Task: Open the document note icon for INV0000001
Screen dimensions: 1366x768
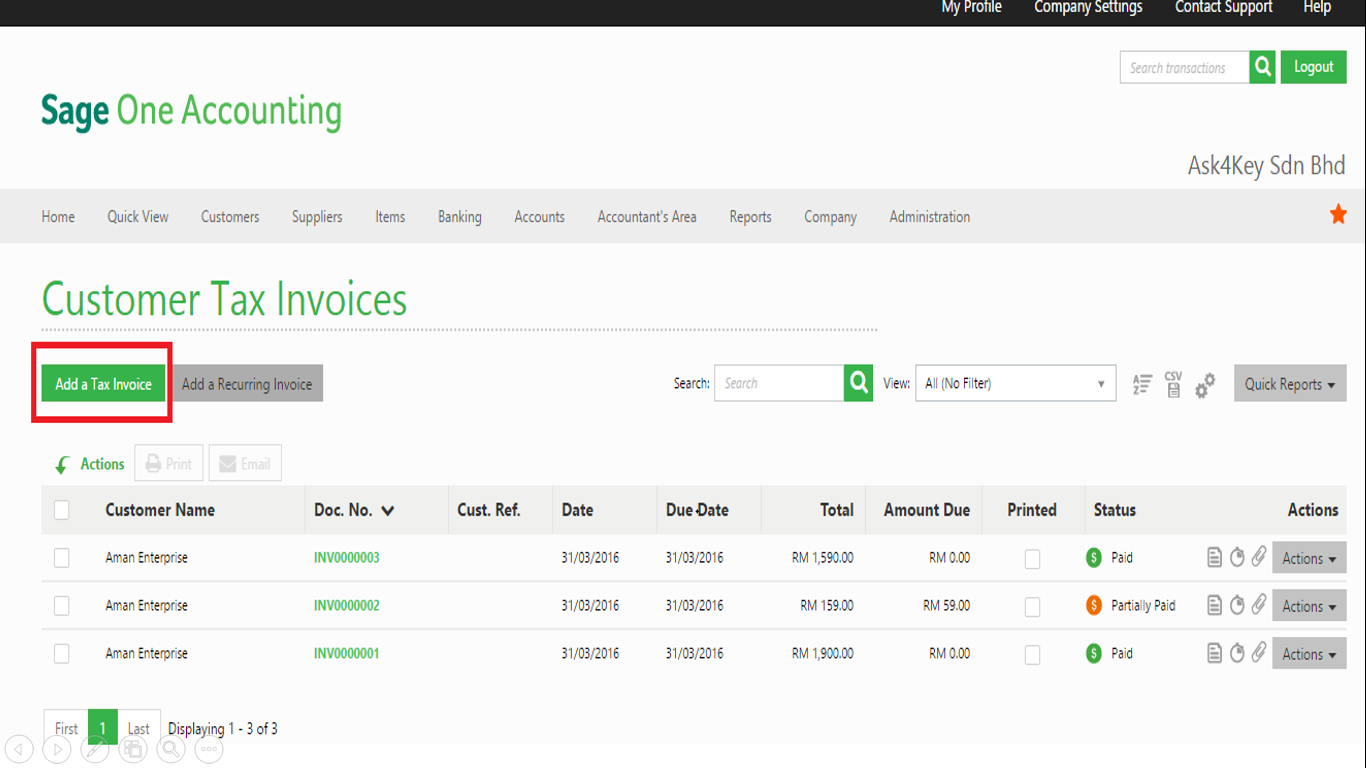Action: click(x=1214, y=653)
